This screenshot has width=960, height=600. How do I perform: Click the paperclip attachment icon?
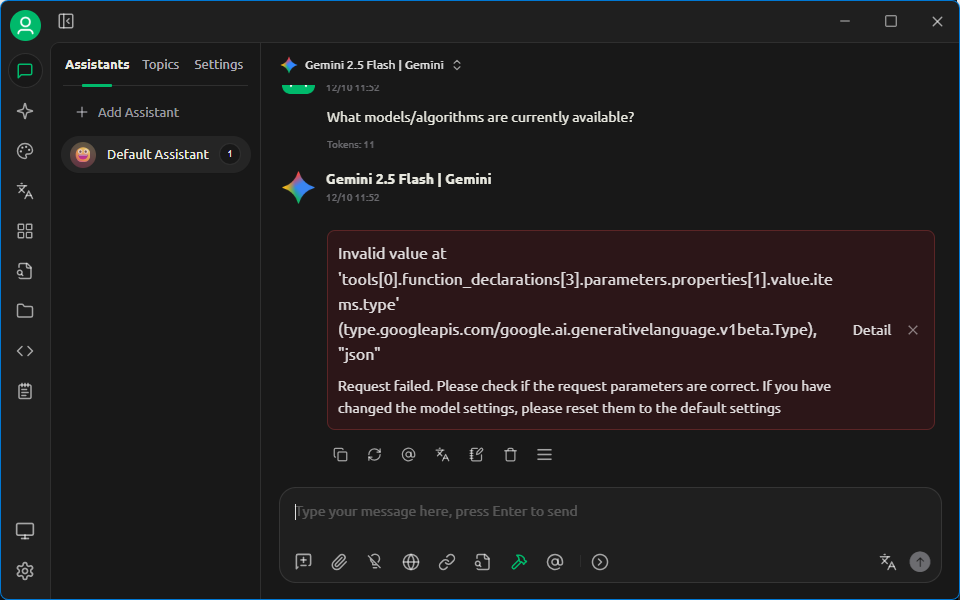tap(339, 562)
